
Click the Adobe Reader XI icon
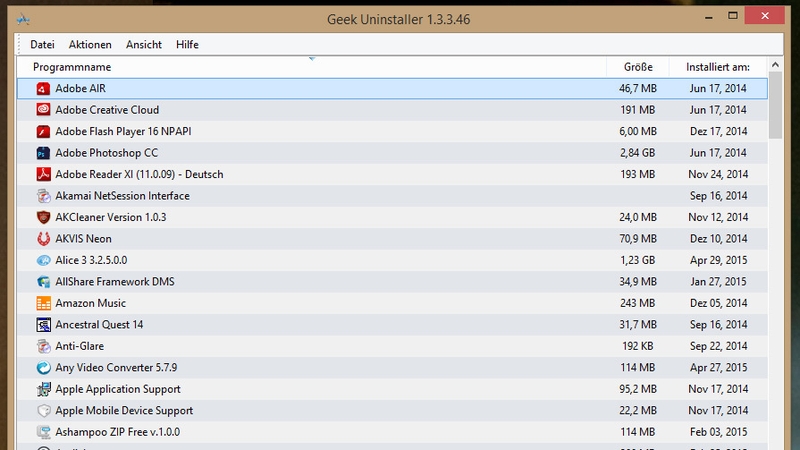(x=43, y=174)
